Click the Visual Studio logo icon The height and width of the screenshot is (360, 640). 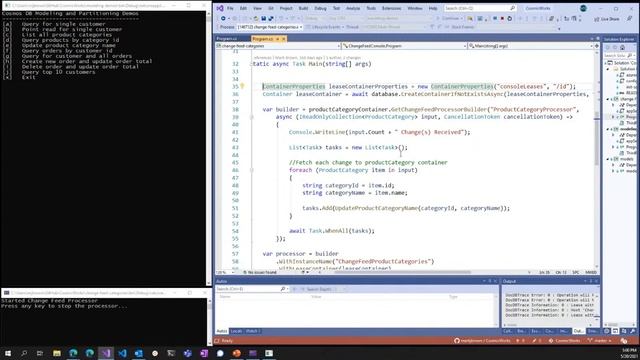coord(220,8)
